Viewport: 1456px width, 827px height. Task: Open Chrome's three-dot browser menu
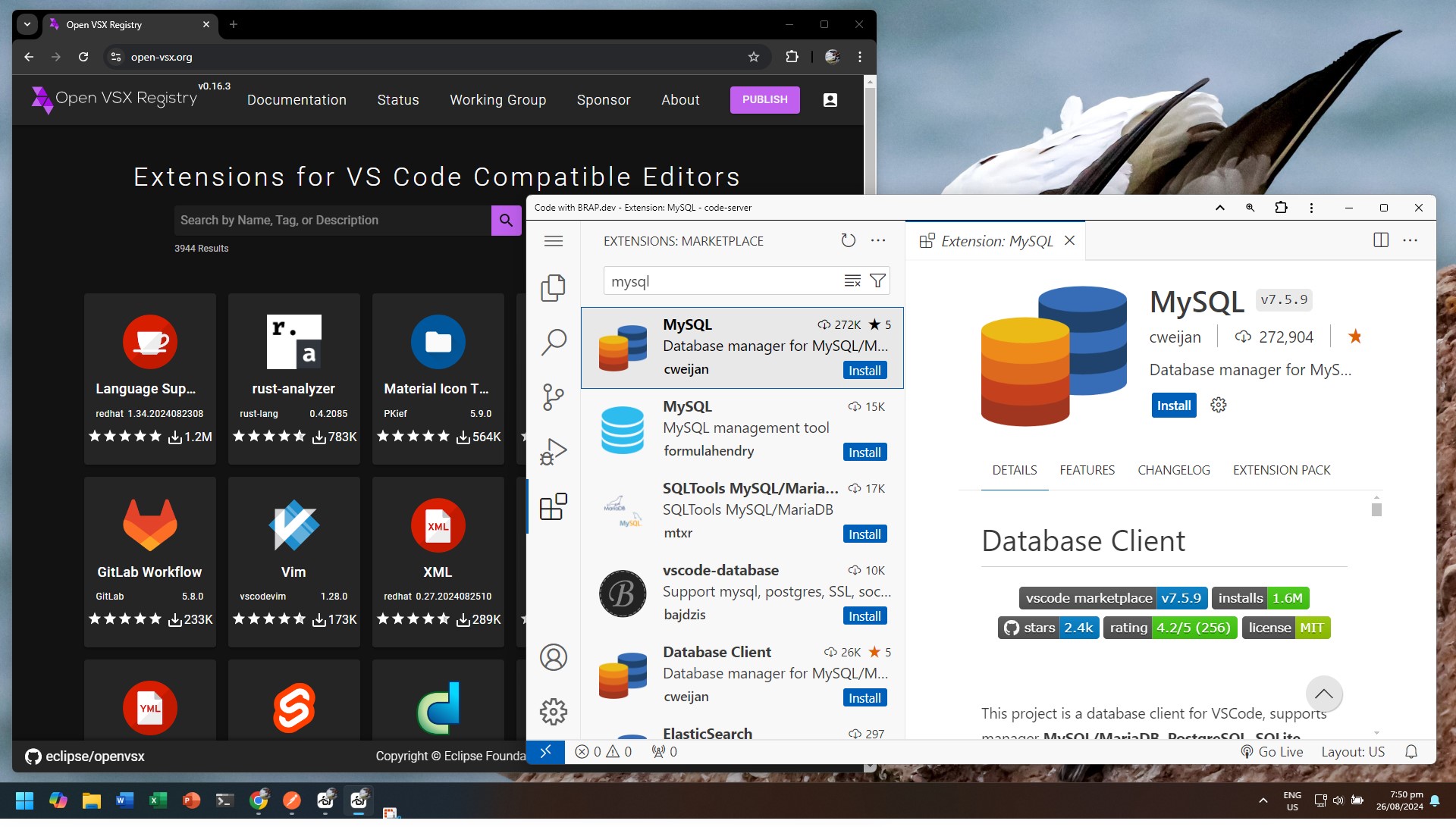[859, 57]
